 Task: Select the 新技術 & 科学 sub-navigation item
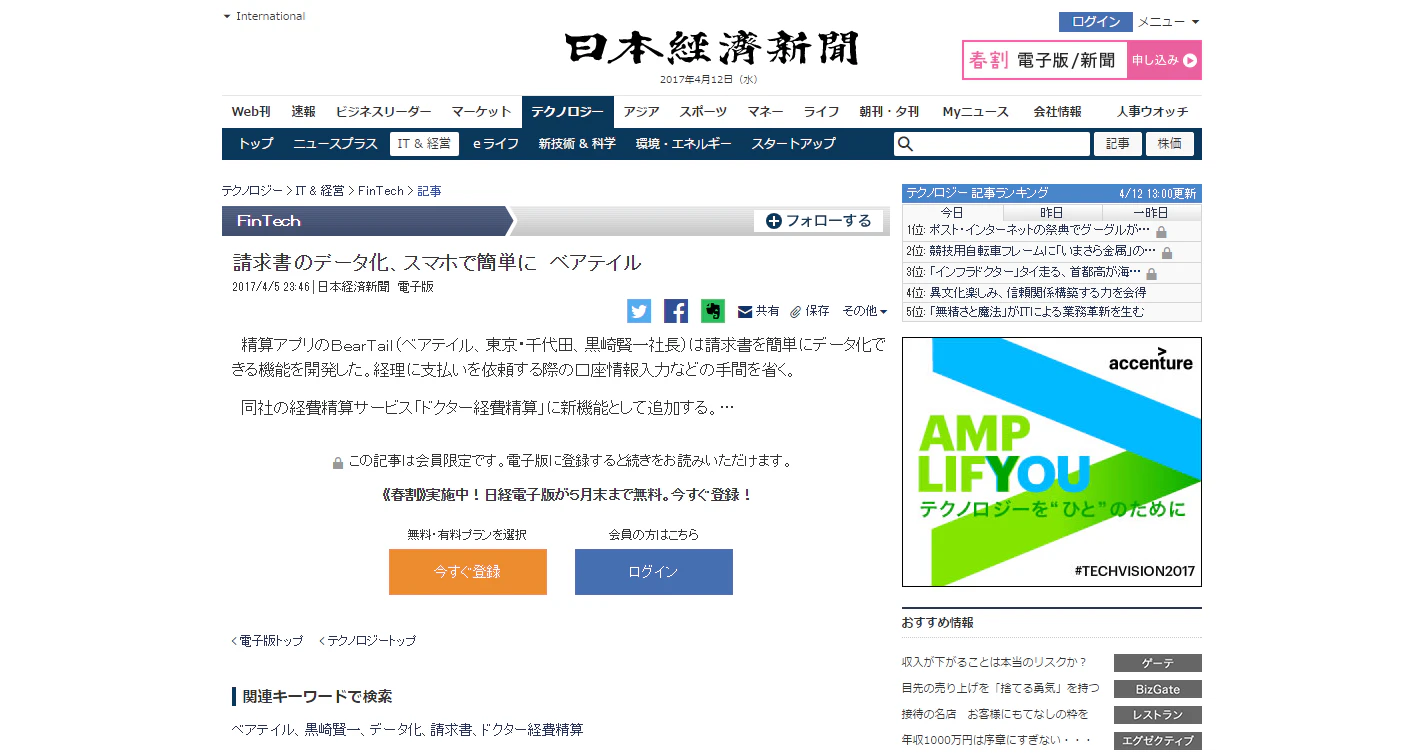[577, 144]
